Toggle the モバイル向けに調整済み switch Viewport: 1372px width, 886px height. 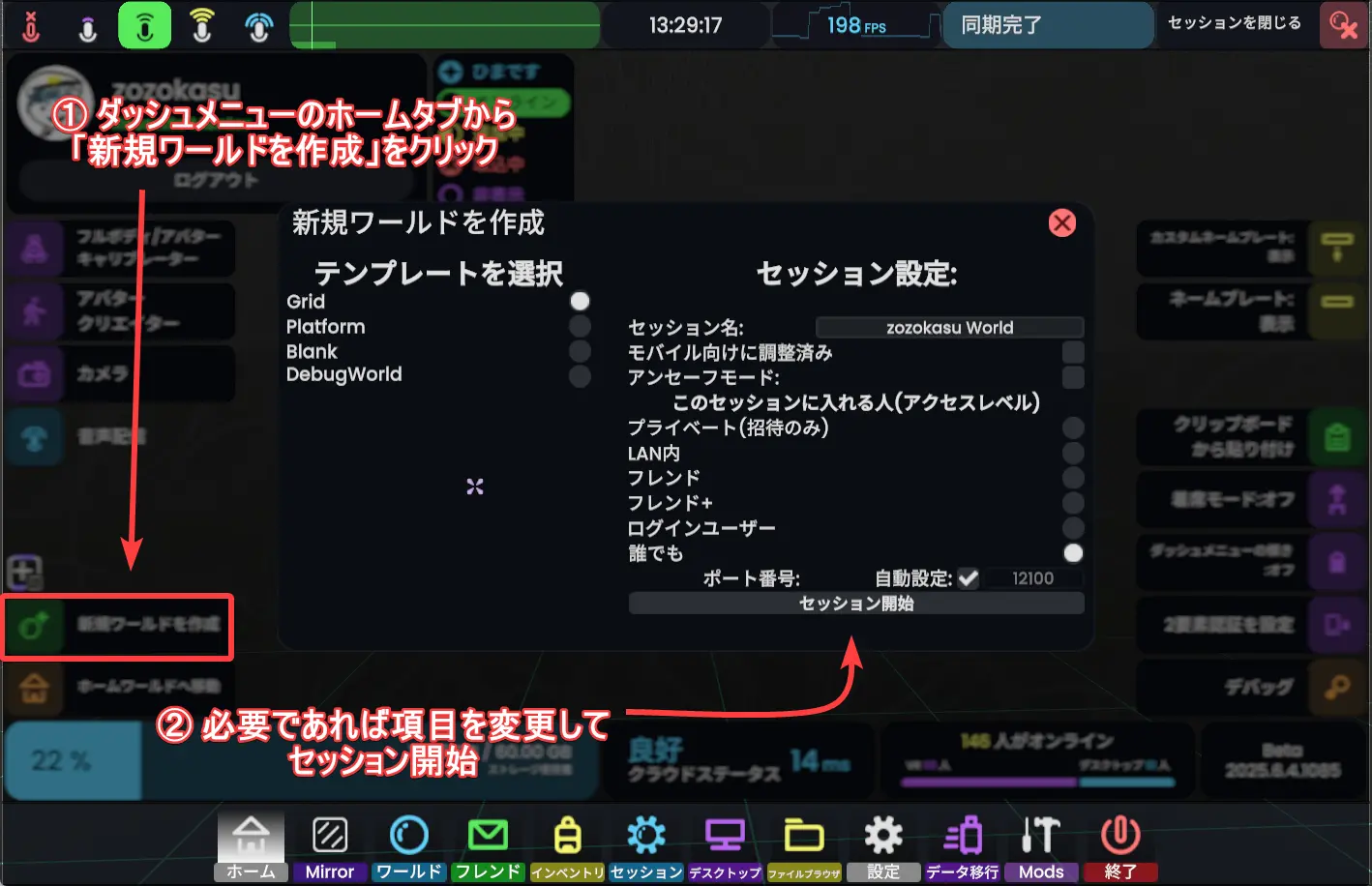click(x=1072, y=352)
